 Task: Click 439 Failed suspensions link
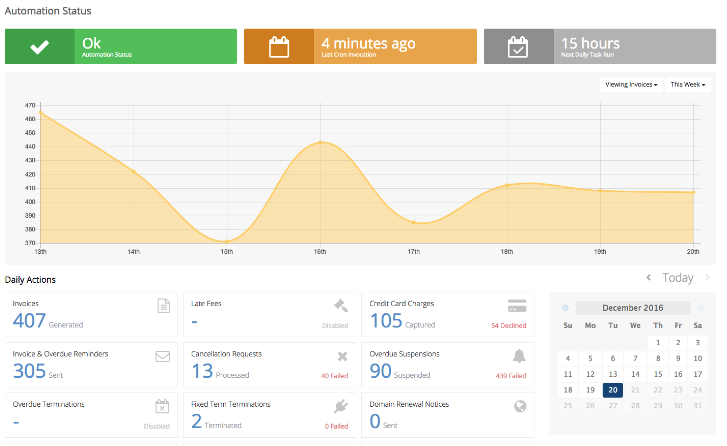[x=511, y=376]
